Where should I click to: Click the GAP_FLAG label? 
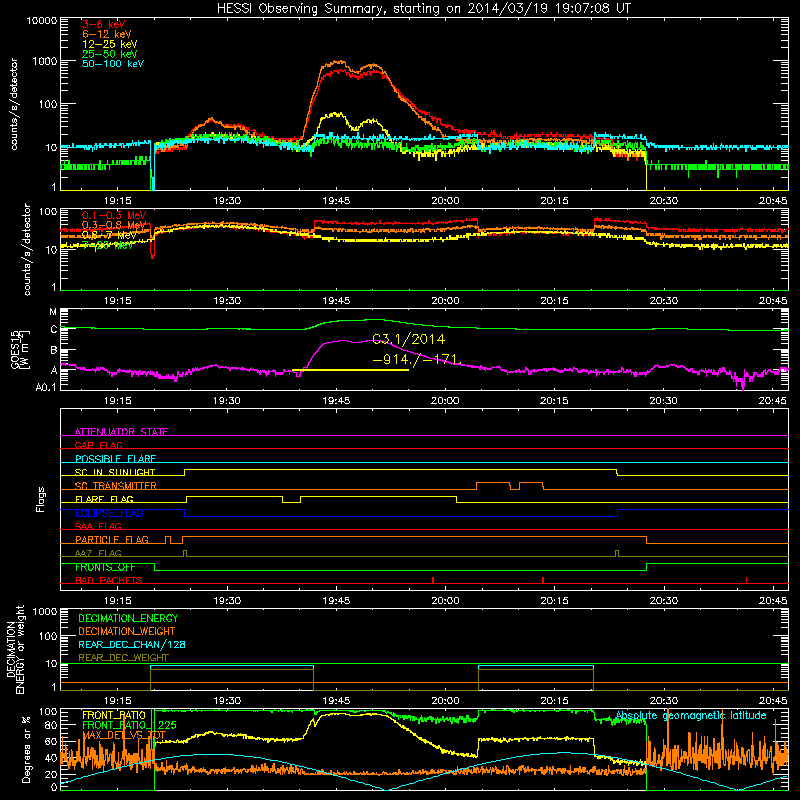[98, 445]
